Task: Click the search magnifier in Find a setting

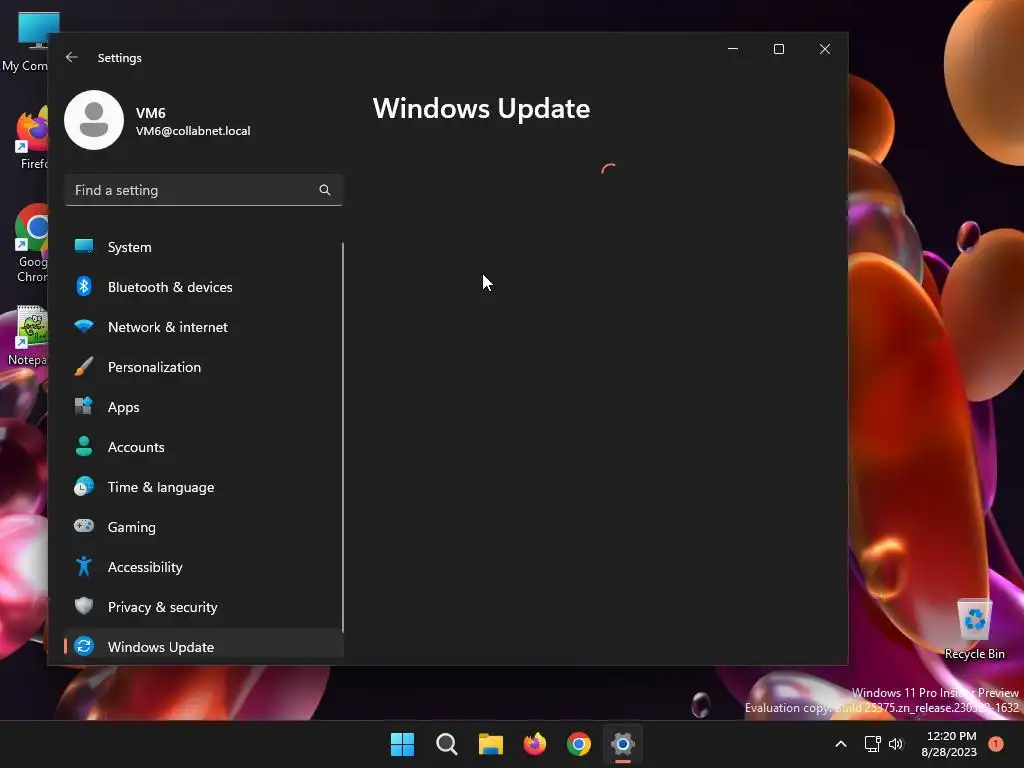Action: point(325,190)
